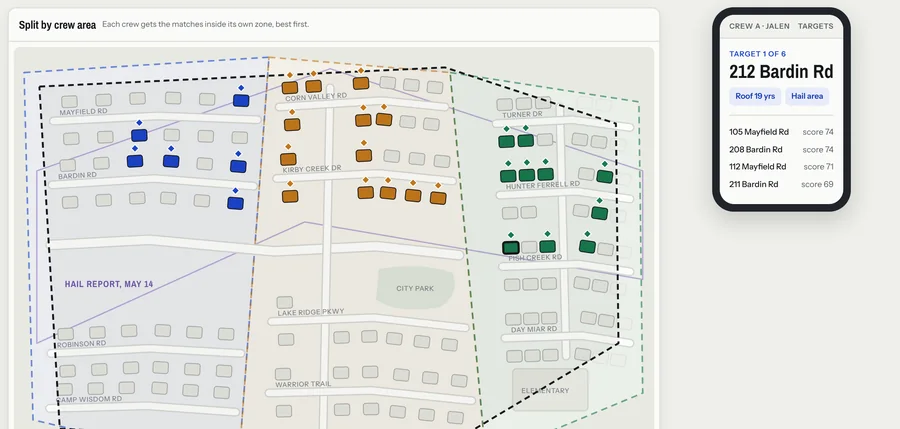Screen dimensions: 900x429
Task: Select the 208 Bardin Rd row
Action: coord(781,150)
